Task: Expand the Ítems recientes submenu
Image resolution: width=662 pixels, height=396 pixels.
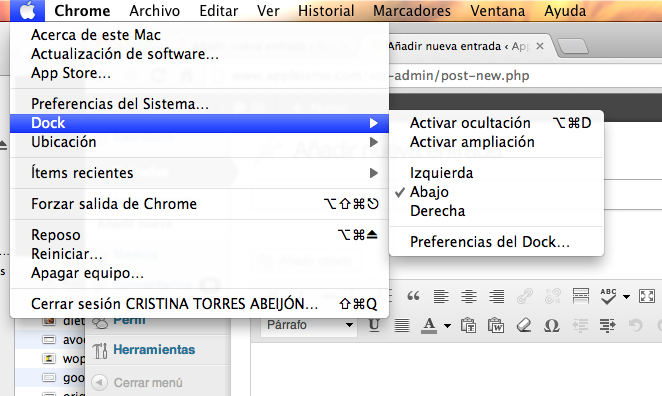Action: coord(199,173)
